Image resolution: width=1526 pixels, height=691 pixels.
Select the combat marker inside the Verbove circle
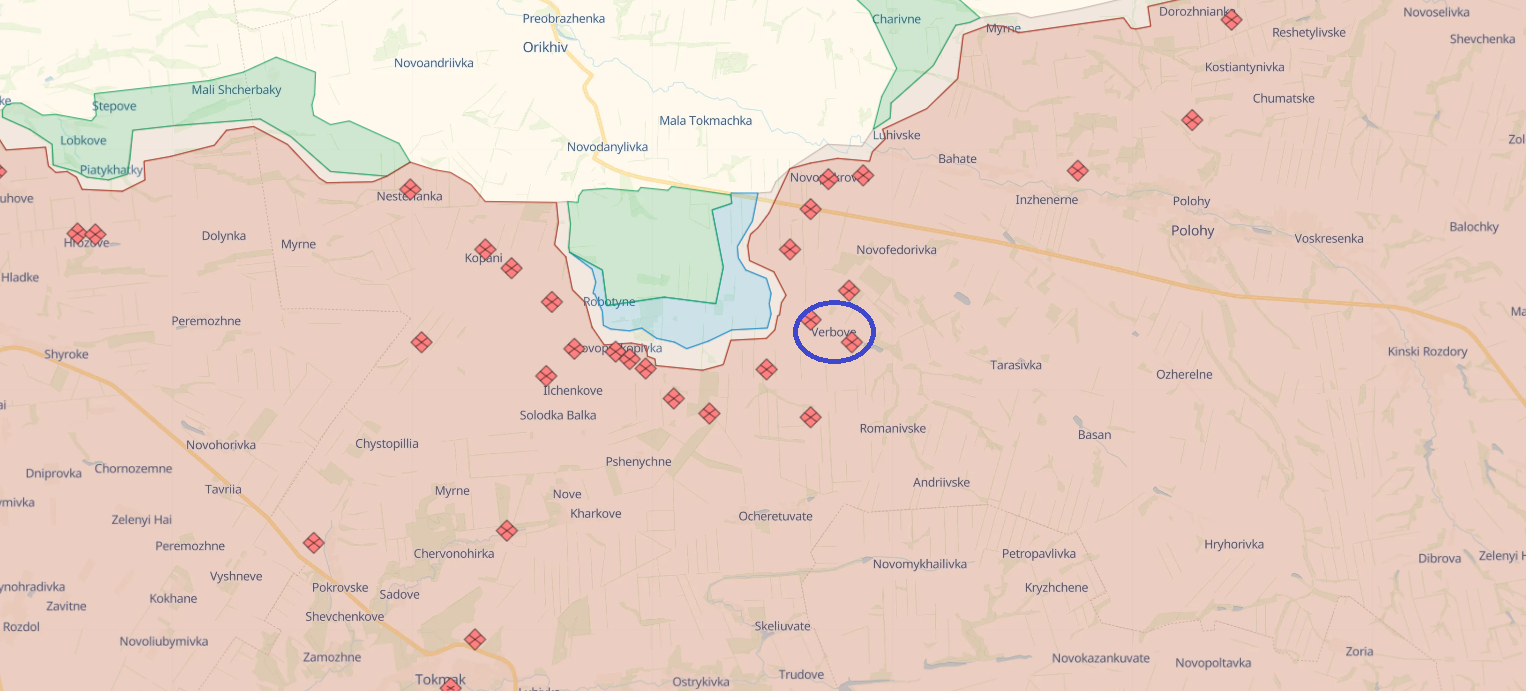852,343
